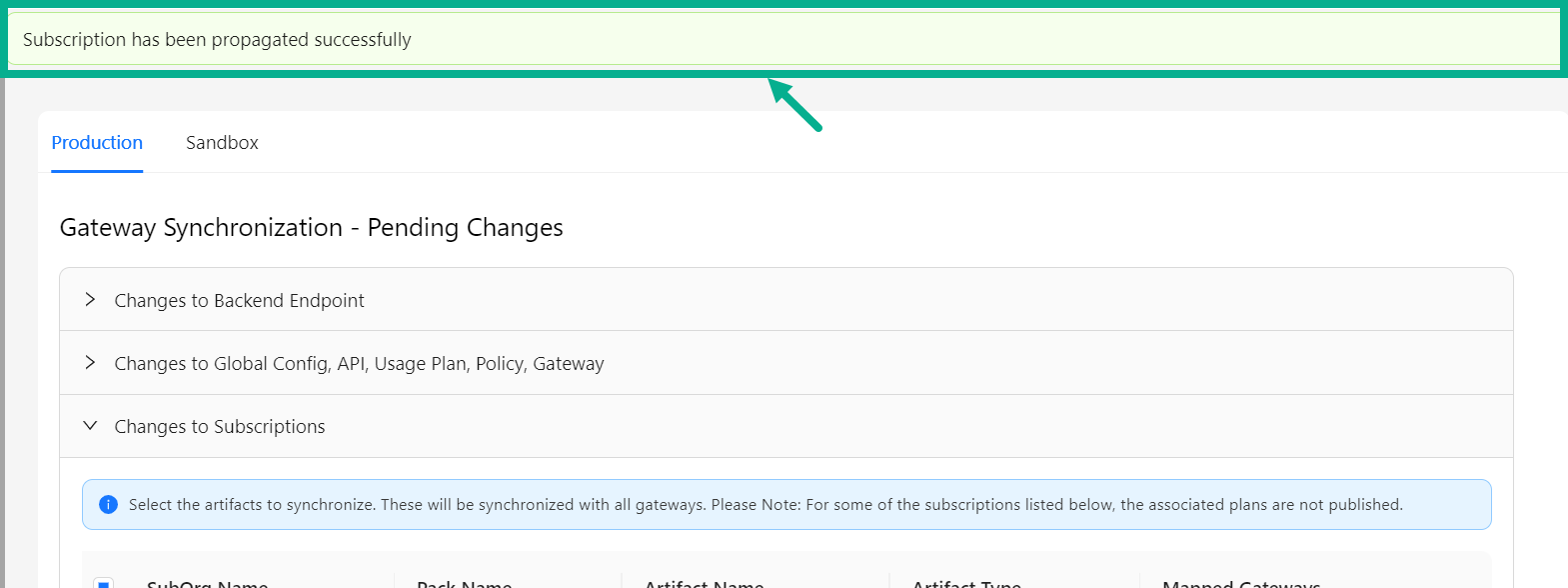Click the Pack Name column header
1568x588 pixels.
464,584
